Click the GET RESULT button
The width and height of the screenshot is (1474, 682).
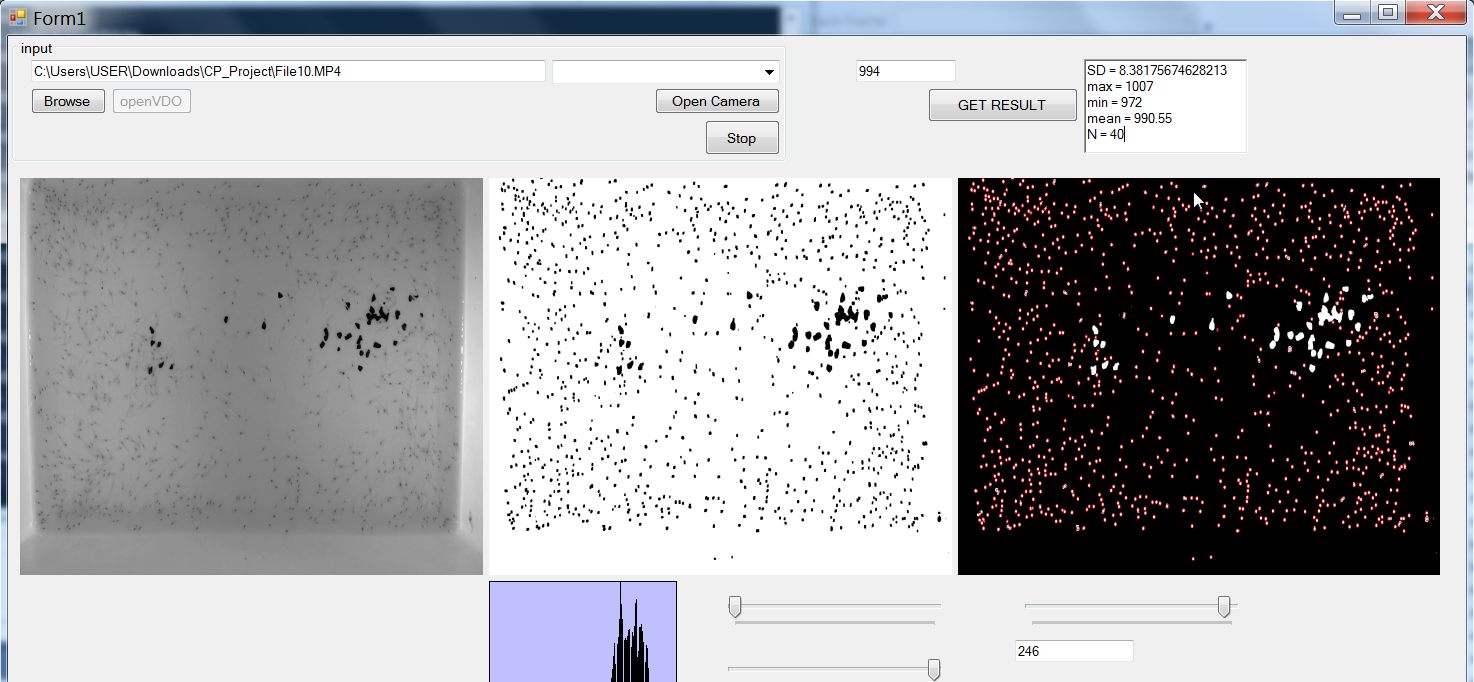point(1001,105)
